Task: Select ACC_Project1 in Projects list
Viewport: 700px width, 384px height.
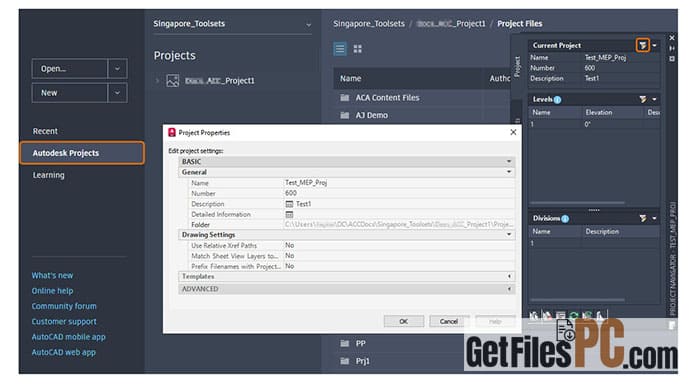Action: 220,80
